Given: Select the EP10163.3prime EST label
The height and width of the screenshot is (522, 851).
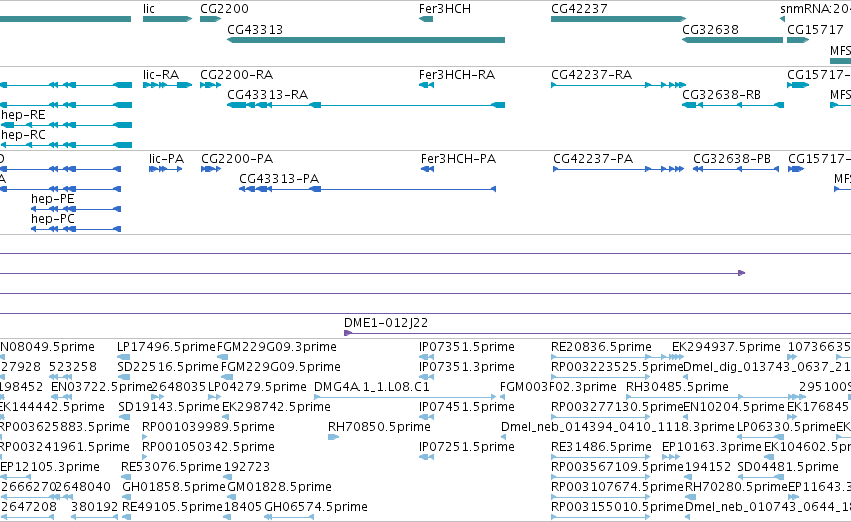Looking at the screenshot, I should click(712, 447).
